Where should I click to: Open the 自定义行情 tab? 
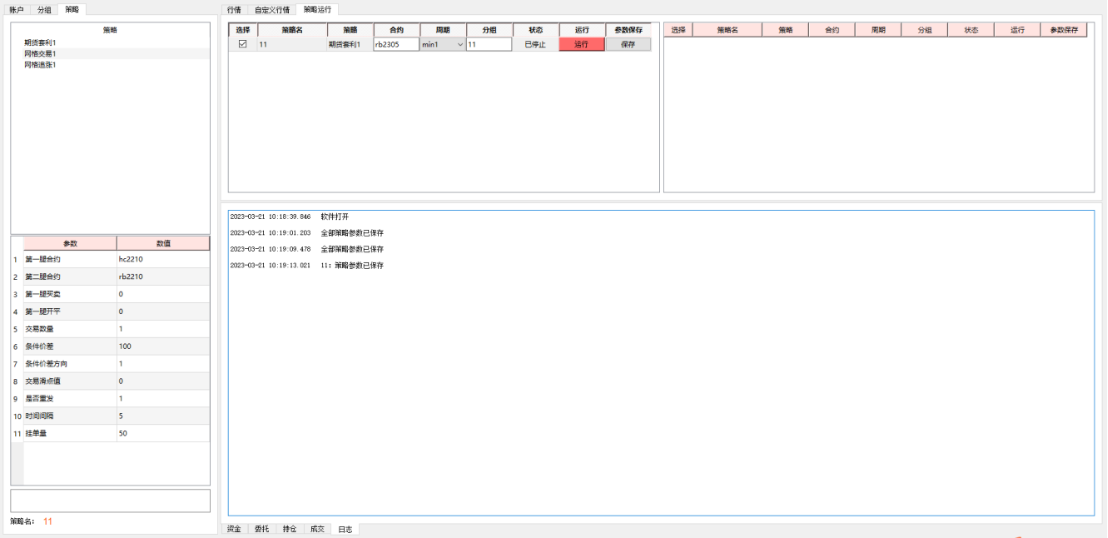pyautogui.click(x=270, y=8)
